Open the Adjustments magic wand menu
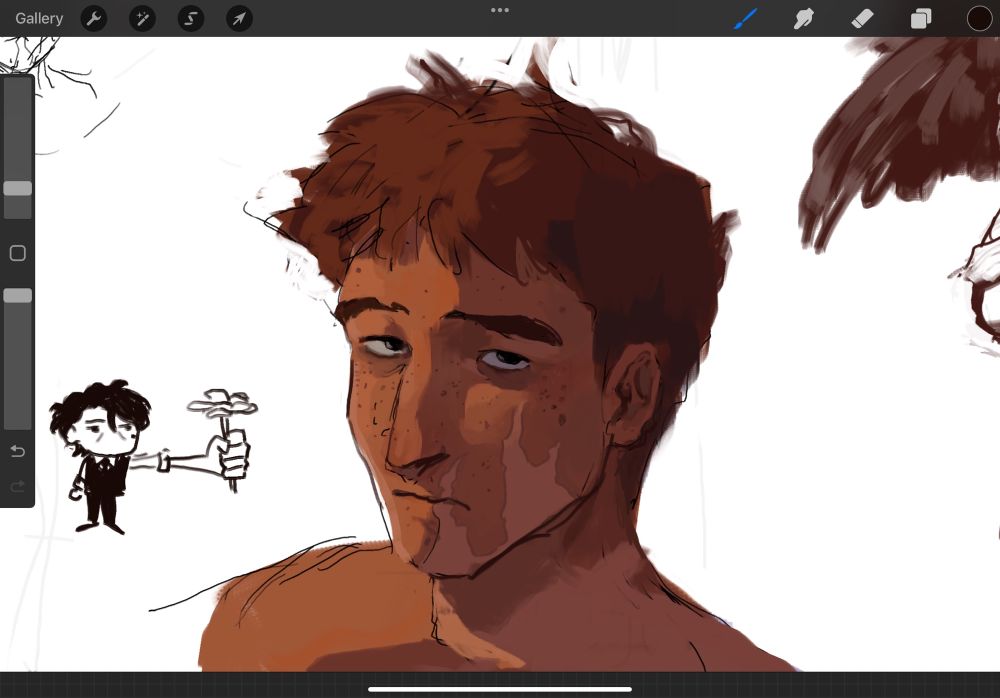Screen dimensions: 1000x698 tap(142, 19)
